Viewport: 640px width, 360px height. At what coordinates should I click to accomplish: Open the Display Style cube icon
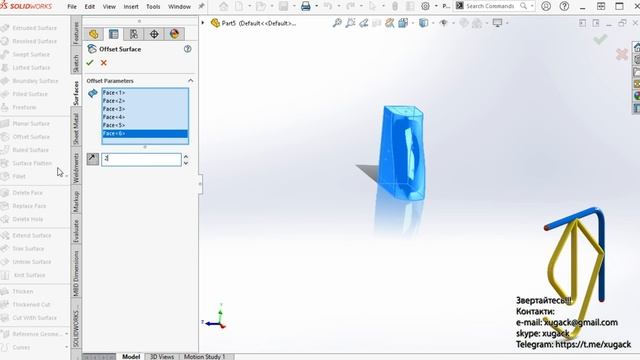(x=424, y=23)
